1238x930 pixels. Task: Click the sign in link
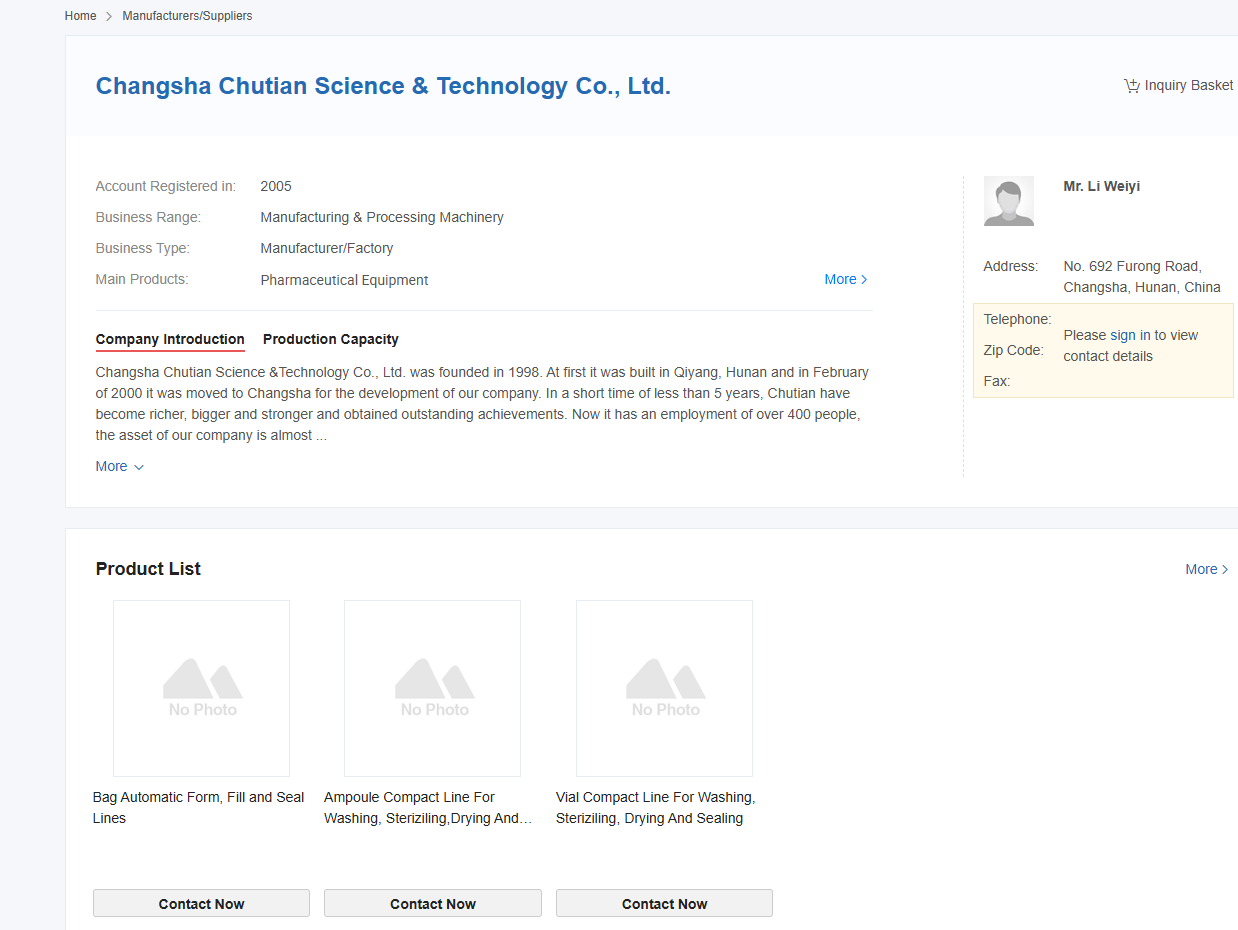(1130, 335)
